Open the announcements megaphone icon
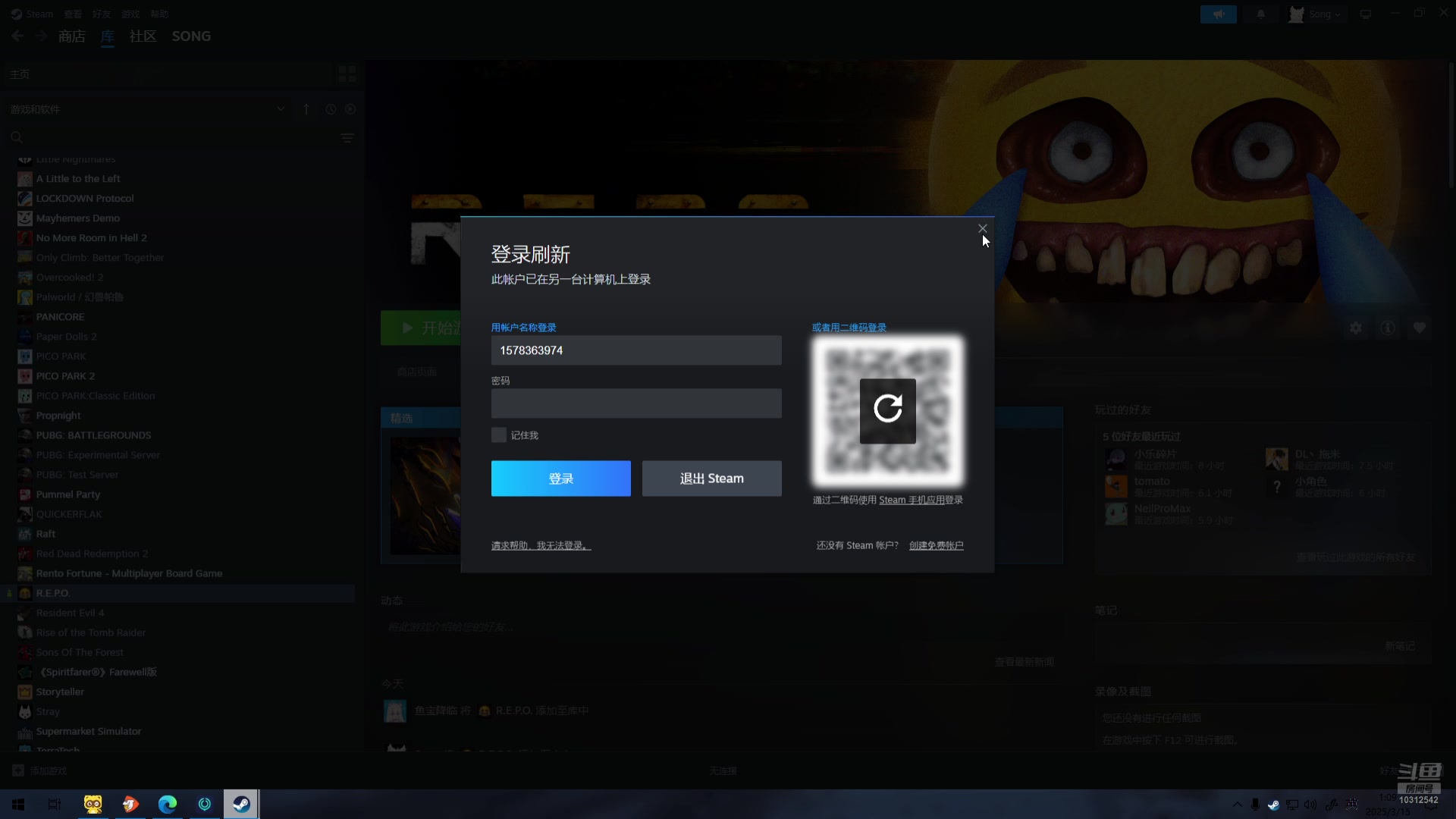 pyautogui.click(x=1218, y=14)
